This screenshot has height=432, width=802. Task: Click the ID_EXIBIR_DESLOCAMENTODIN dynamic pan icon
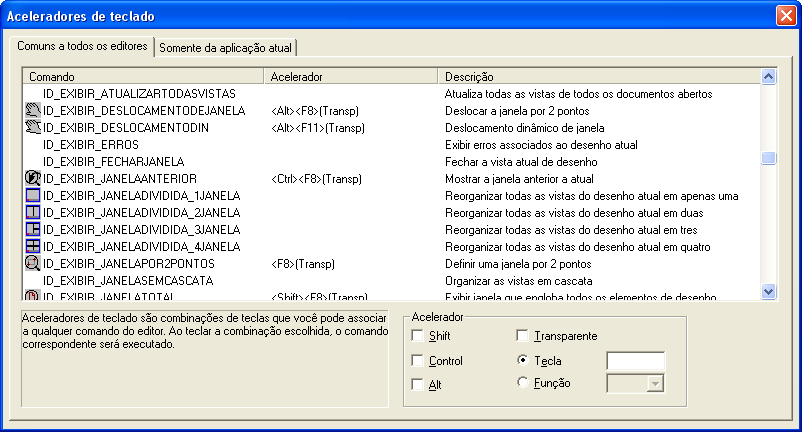[x=31, y=127]
